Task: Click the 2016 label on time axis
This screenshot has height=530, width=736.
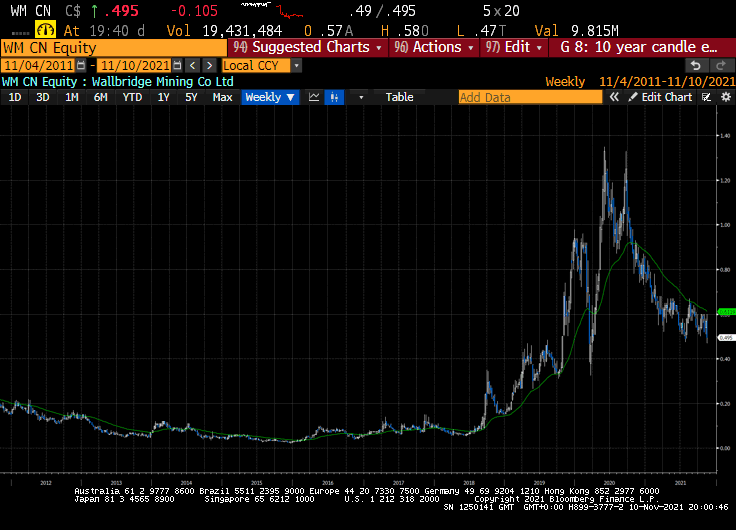Action: (328, 483)
